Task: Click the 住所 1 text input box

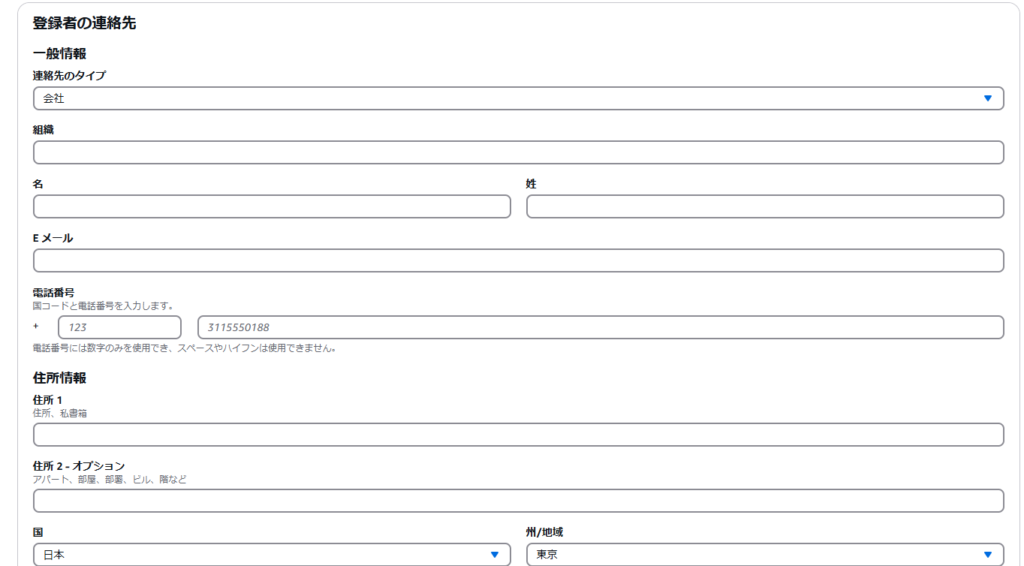Action: point(518,434)
